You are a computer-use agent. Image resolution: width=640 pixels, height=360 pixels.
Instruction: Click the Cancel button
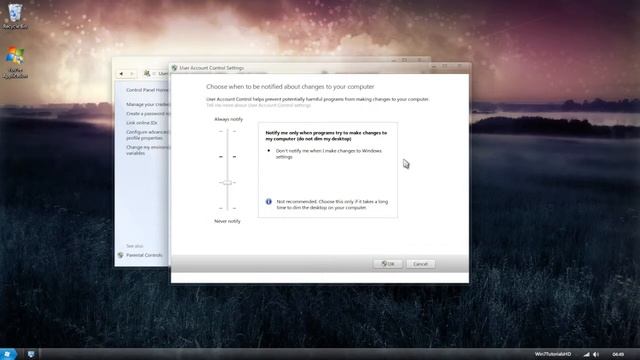click(x=420, y=264)
